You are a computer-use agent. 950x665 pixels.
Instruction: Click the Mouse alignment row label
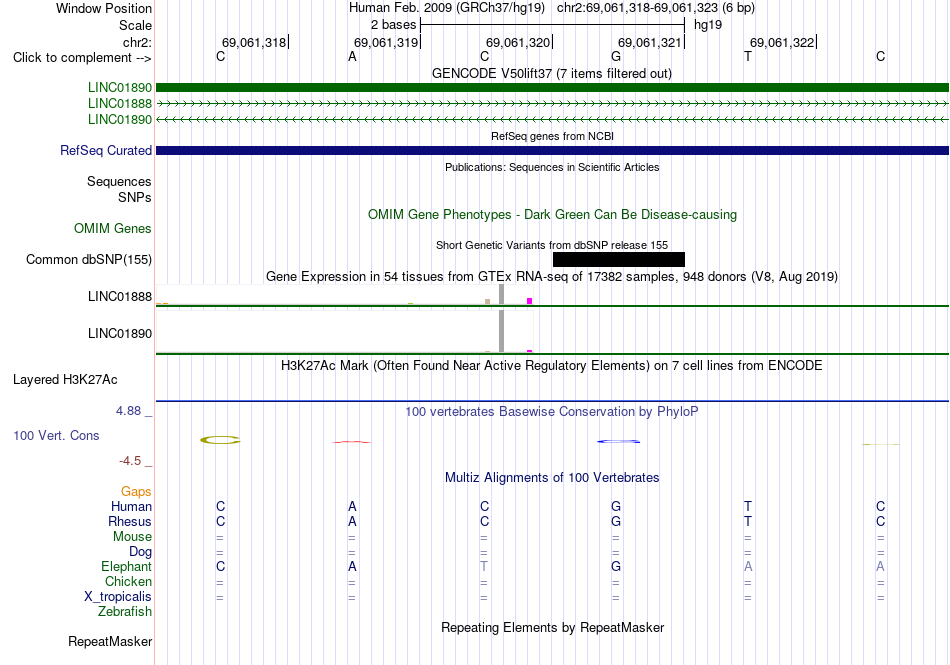pos(132,537)
